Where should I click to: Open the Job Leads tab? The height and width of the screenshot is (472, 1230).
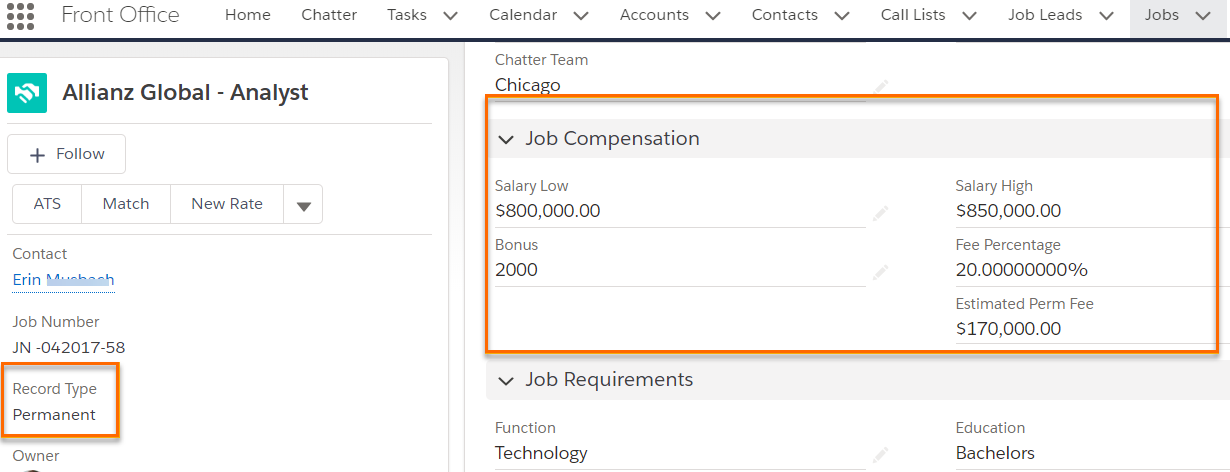pos(1045,15)
